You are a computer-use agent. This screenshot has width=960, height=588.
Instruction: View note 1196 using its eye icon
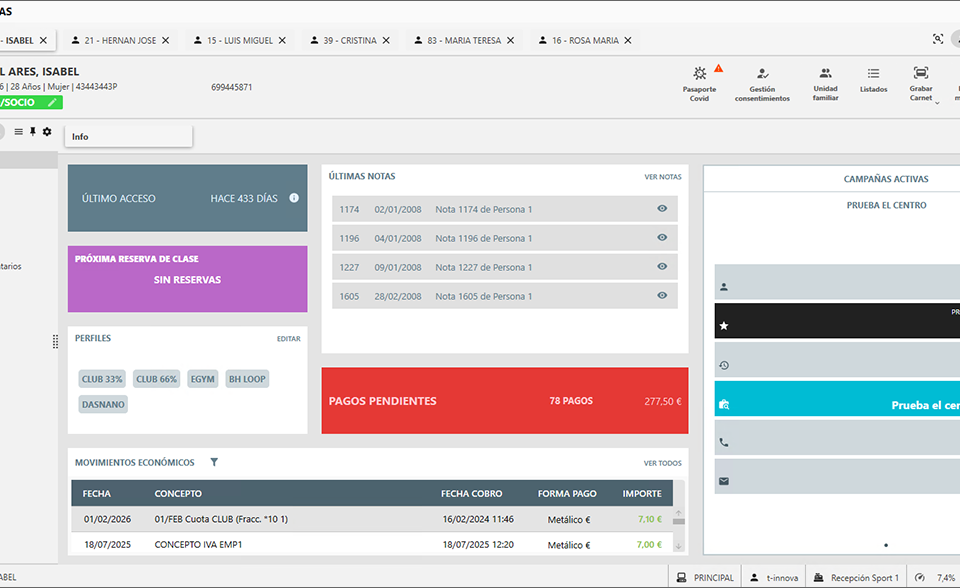[x=662, y=238]
